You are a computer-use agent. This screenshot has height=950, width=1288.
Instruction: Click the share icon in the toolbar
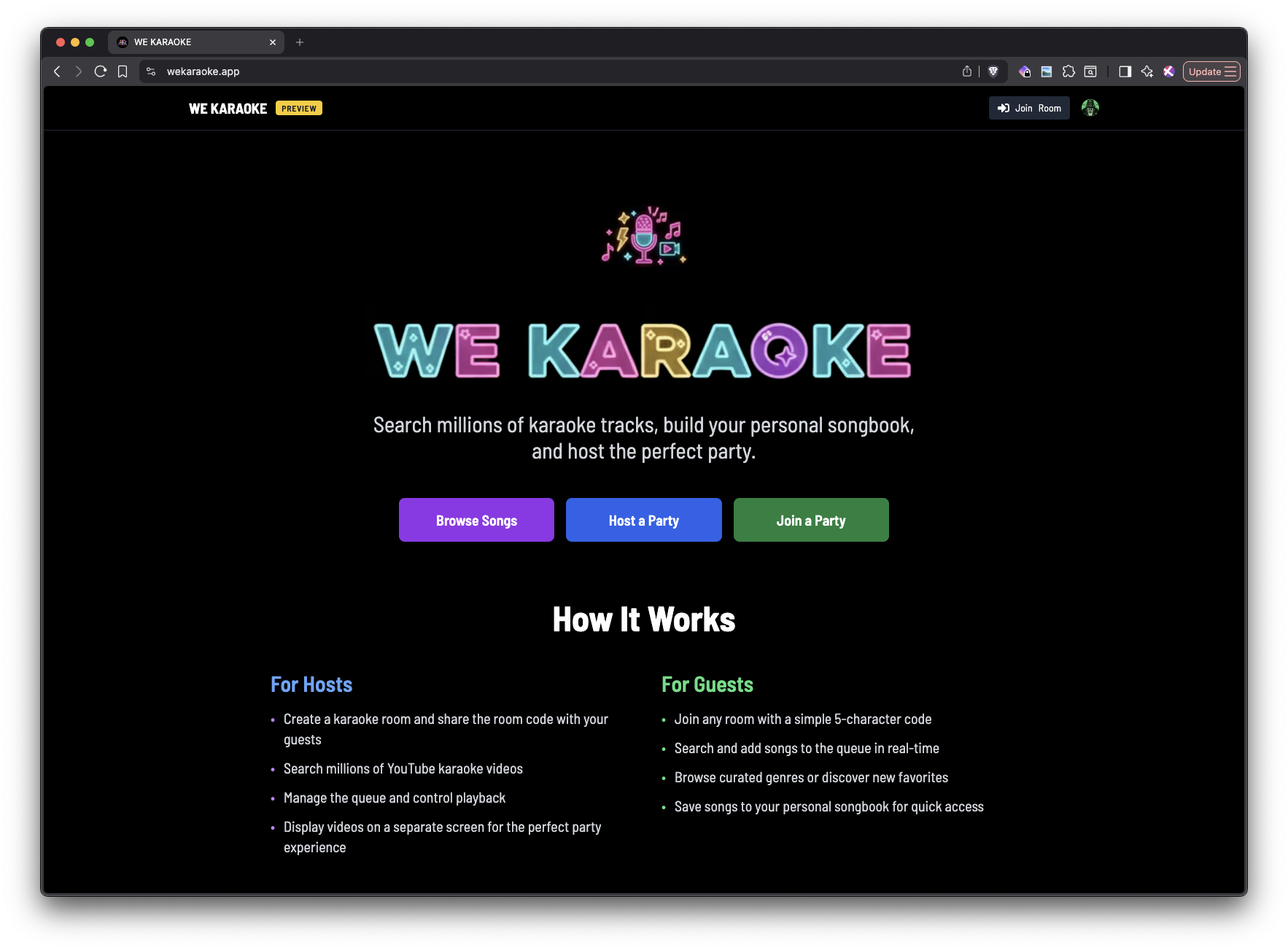(966, 71)
